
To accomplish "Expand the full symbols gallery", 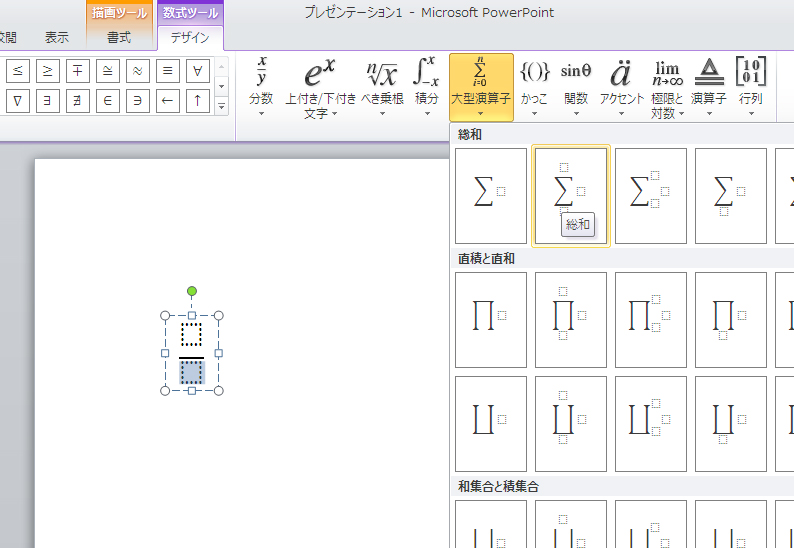I will tap(221, 106).
